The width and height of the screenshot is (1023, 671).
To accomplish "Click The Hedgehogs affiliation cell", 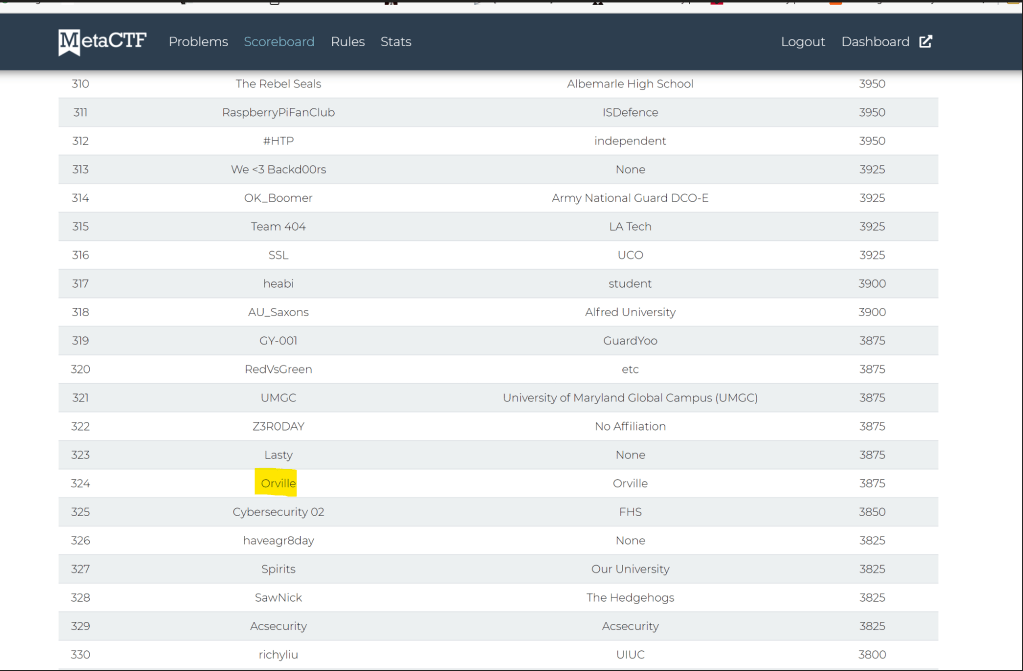I will 630,598.
